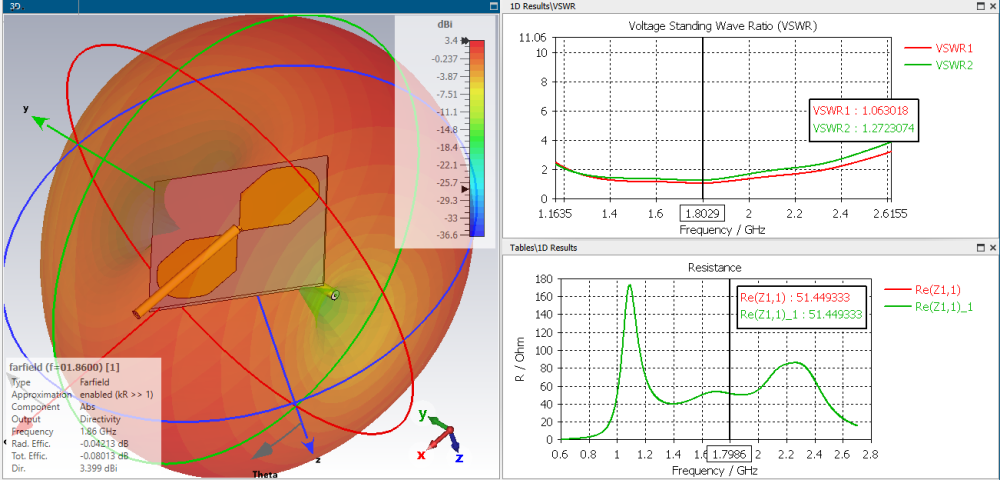Click the 'dBi' unit label above color scale
1000x480 pixels.
coord(446,26)
